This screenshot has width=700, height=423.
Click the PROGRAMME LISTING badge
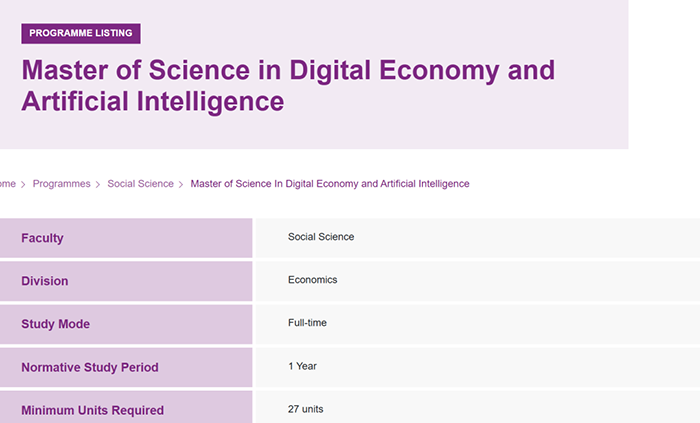coord(81,33)
